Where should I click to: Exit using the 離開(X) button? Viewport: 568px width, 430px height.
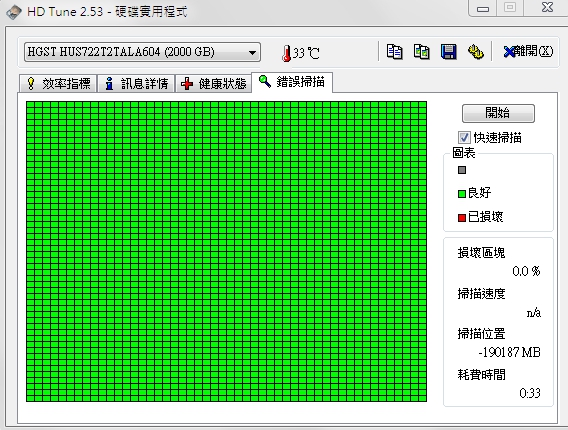[x=528, y=52]
